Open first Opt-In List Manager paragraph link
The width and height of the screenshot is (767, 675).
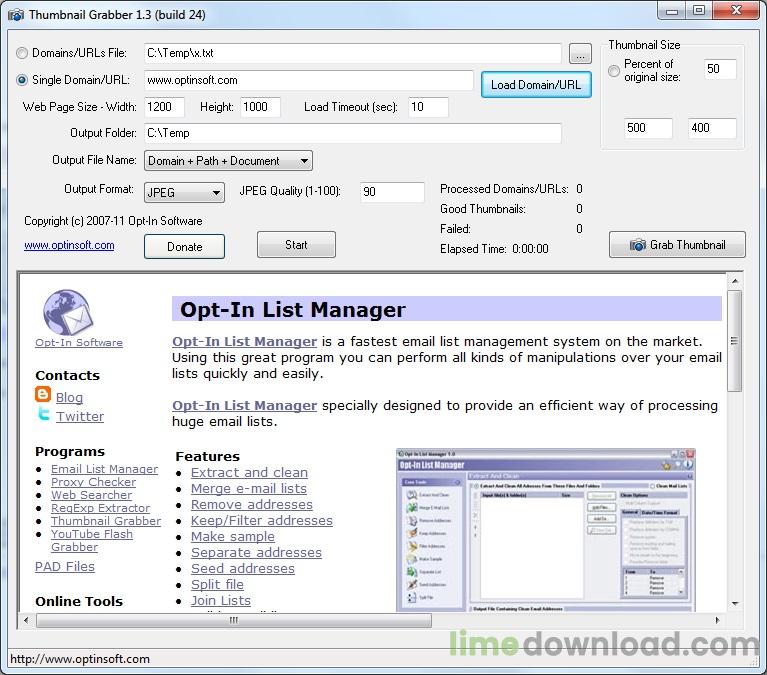tap(245, 341)
